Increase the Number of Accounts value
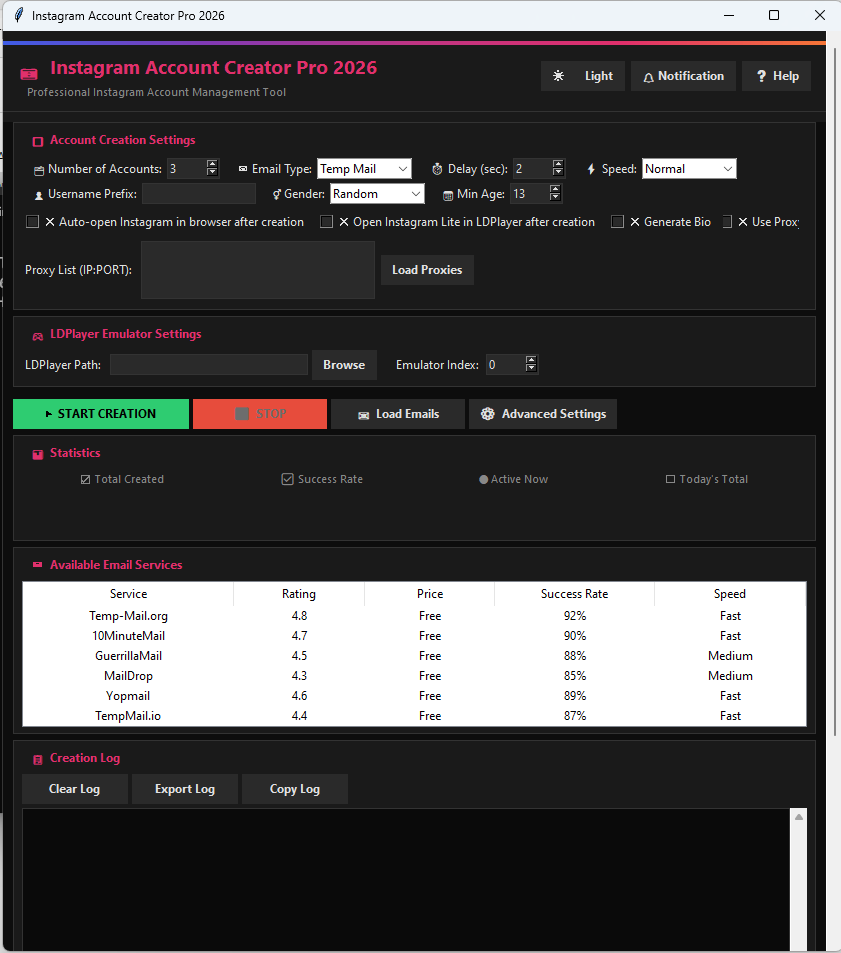This screenshot has width=841, height=953. tap(212, 163)
